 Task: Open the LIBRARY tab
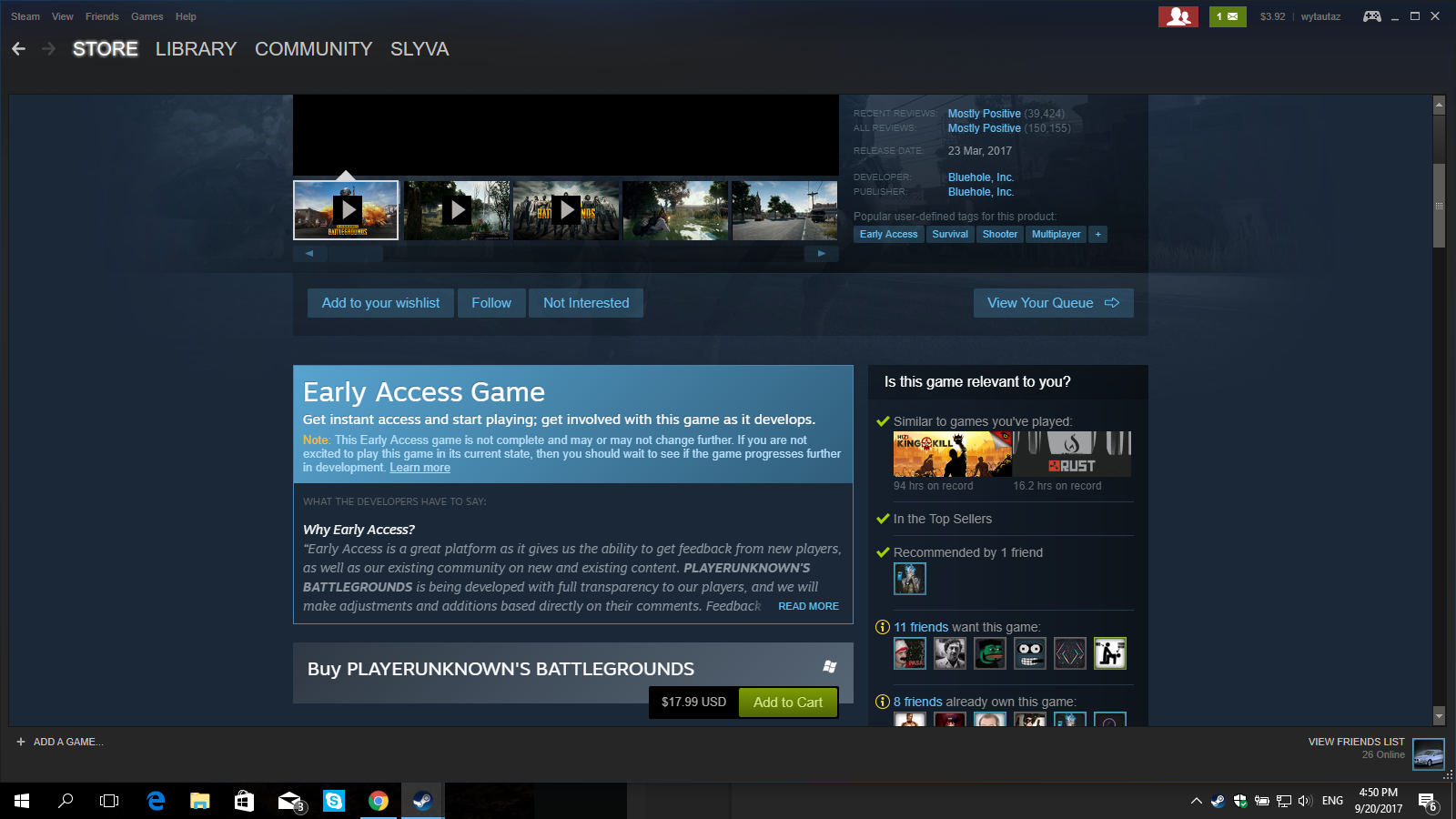click(196, 49)
